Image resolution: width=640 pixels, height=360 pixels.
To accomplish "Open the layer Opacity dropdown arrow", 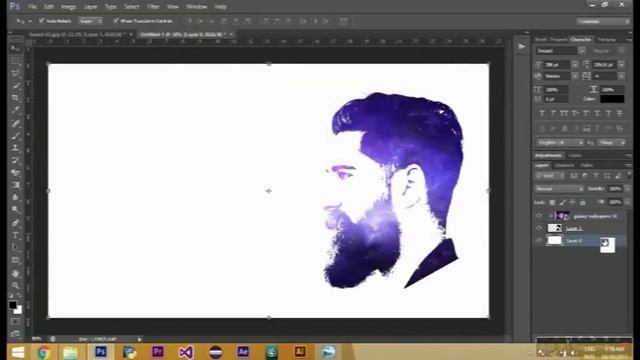I will [627, 189].
